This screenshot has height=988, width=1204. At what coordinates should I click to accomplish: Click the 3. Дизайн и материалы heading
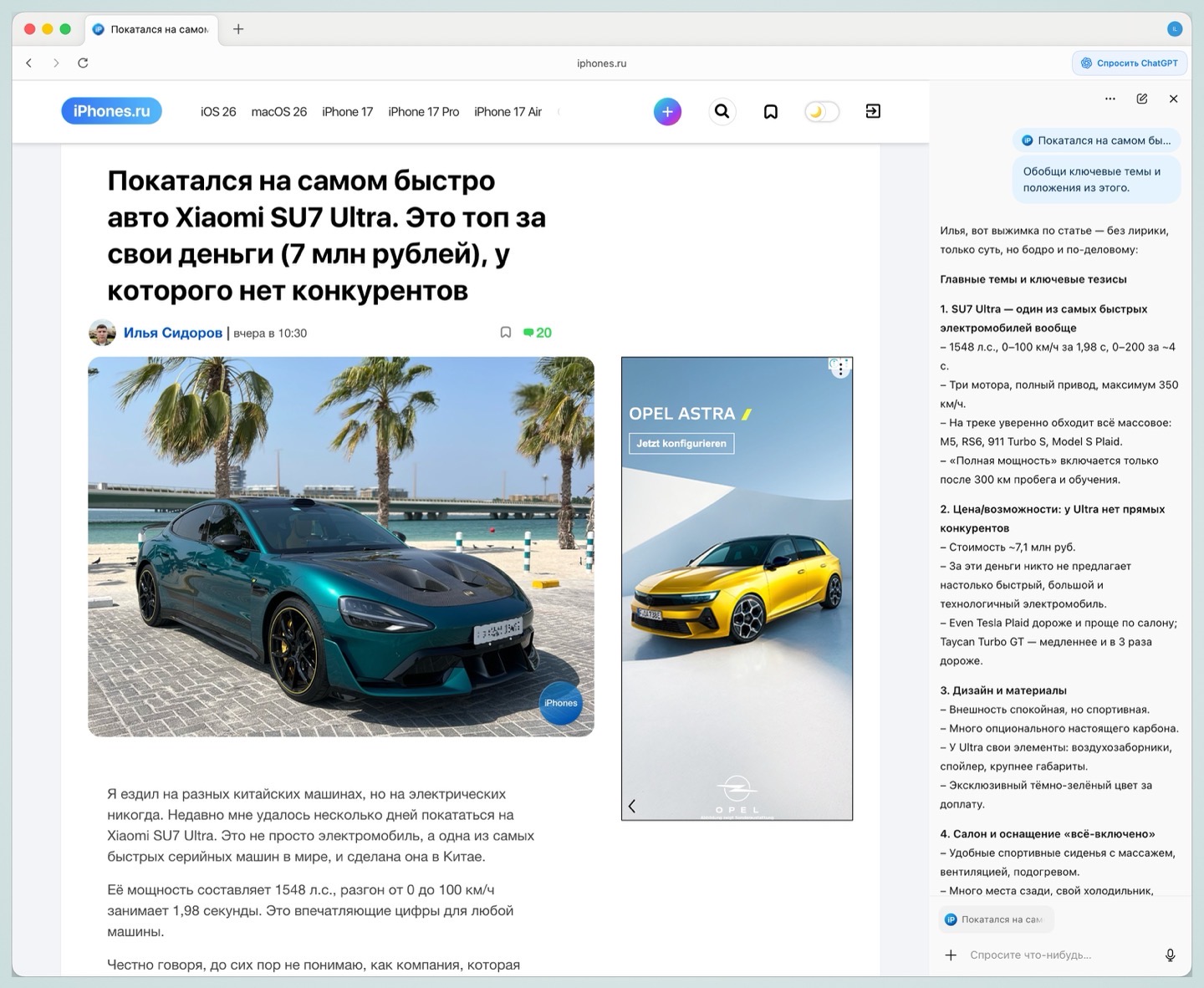click(x=1003, y=690)
